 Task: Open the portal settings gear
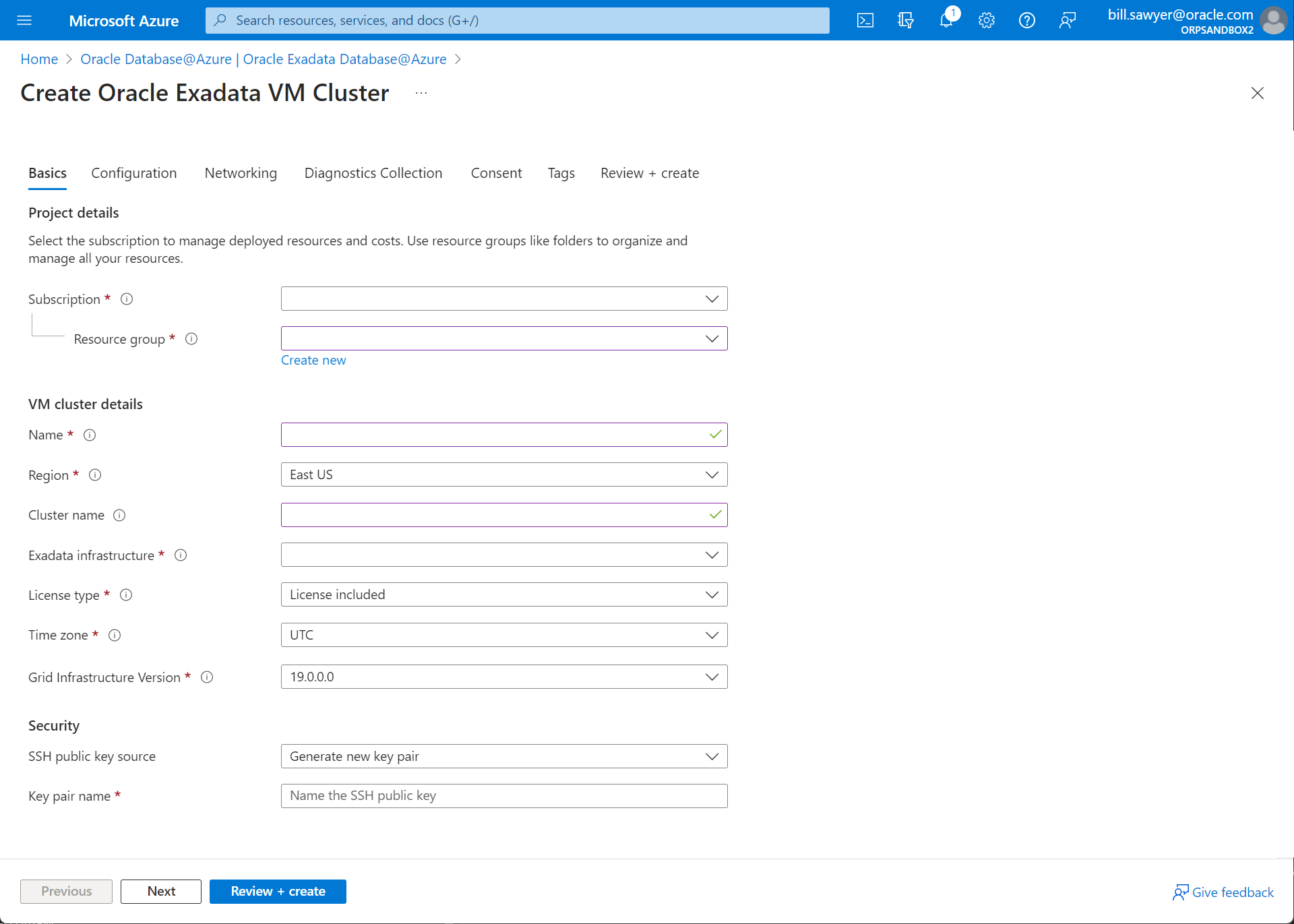tap(986, 20)
